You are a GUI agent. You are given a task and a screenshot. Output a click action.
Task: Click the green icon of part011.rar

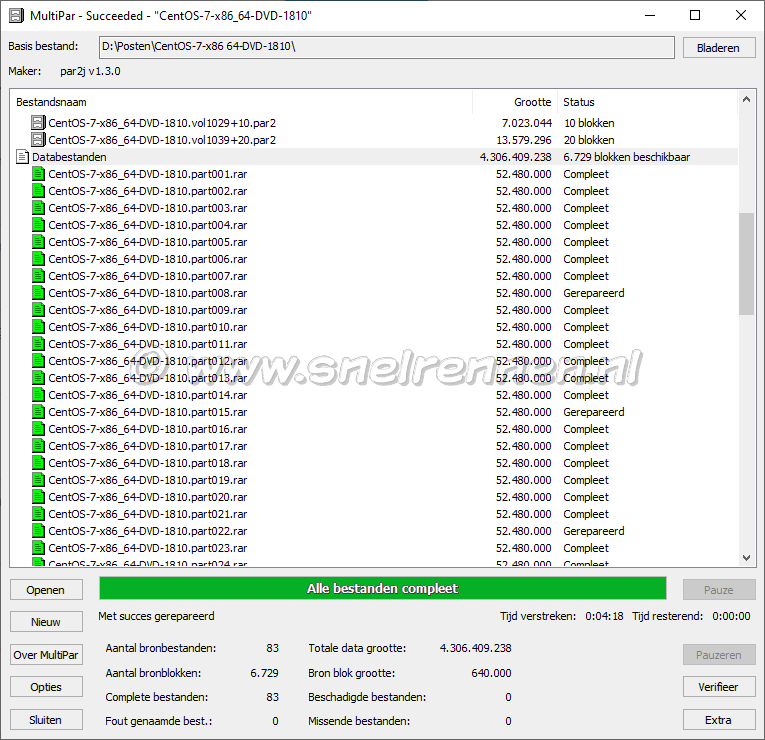click(38, 344)
